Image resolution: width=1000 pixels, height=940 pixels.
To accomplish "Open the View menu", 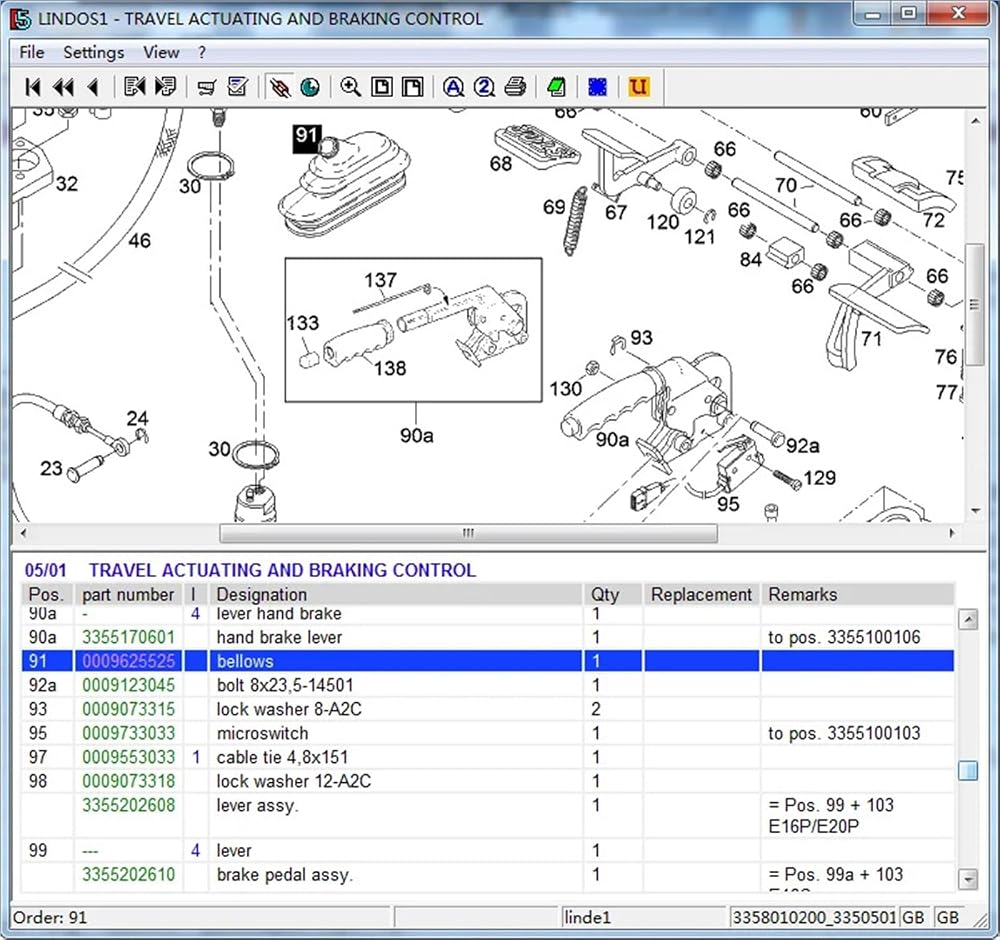I will [161, 52].
